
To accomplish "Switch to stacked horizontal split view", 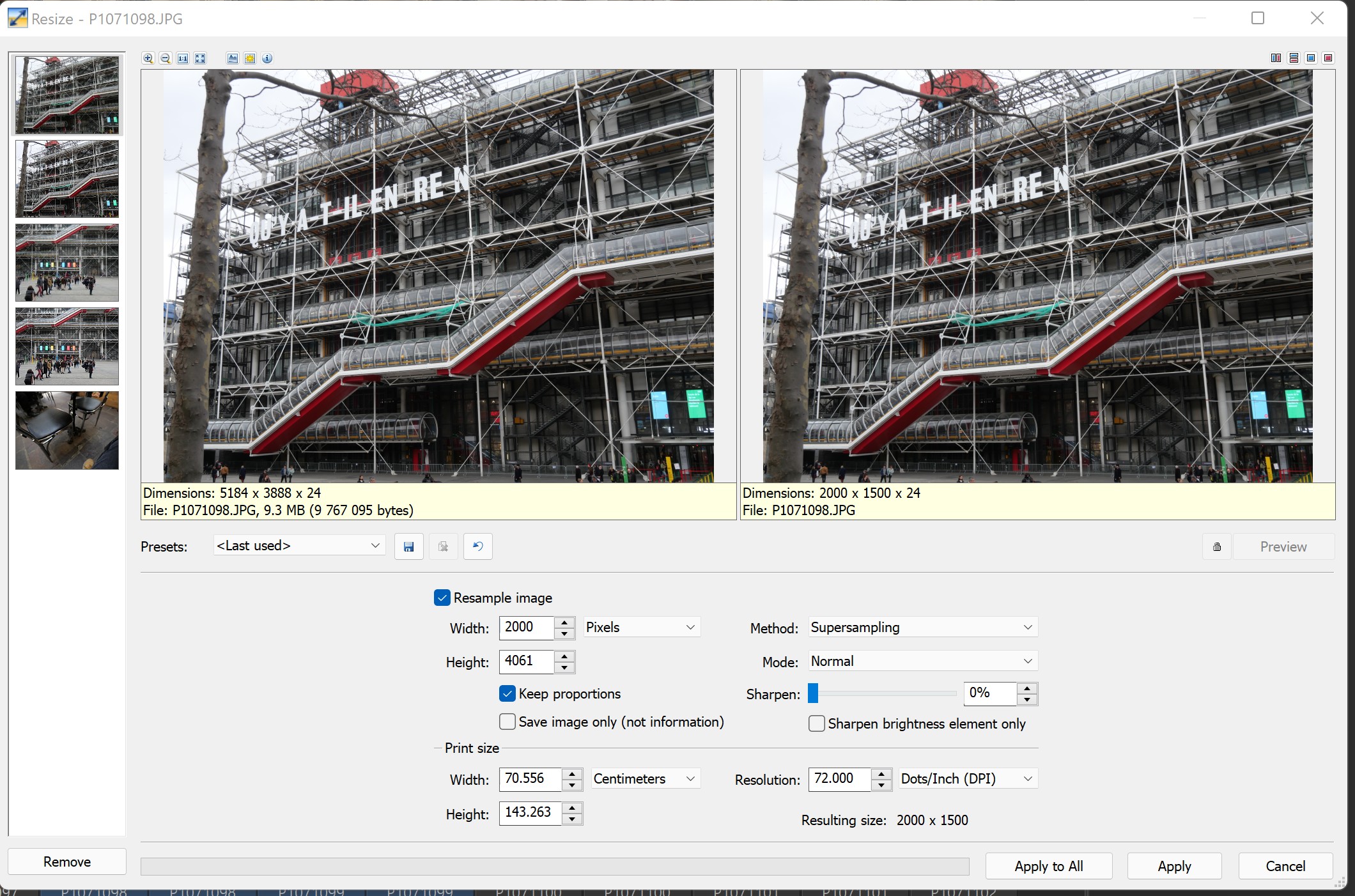I will (x=1294, y=58).
